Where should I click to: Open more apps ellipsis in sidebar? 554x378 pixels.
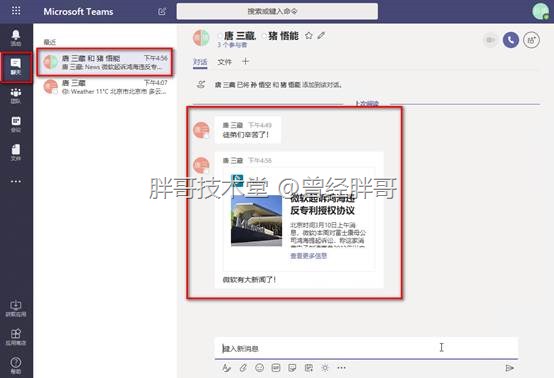[x=16, y=181]
